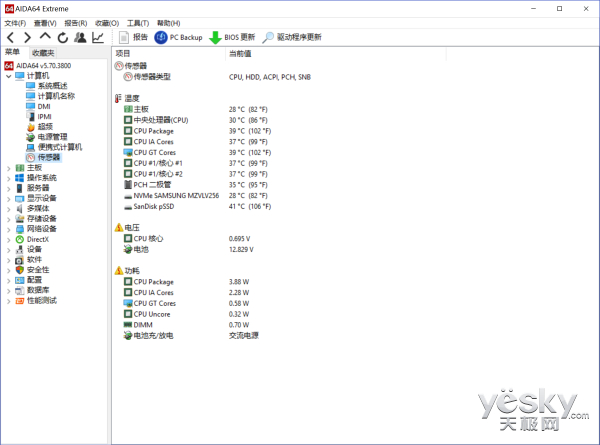Screen dimensions: 600x445
Task: Click the DirectX Xbox-style icon
Action: click(x=20, y=240)
